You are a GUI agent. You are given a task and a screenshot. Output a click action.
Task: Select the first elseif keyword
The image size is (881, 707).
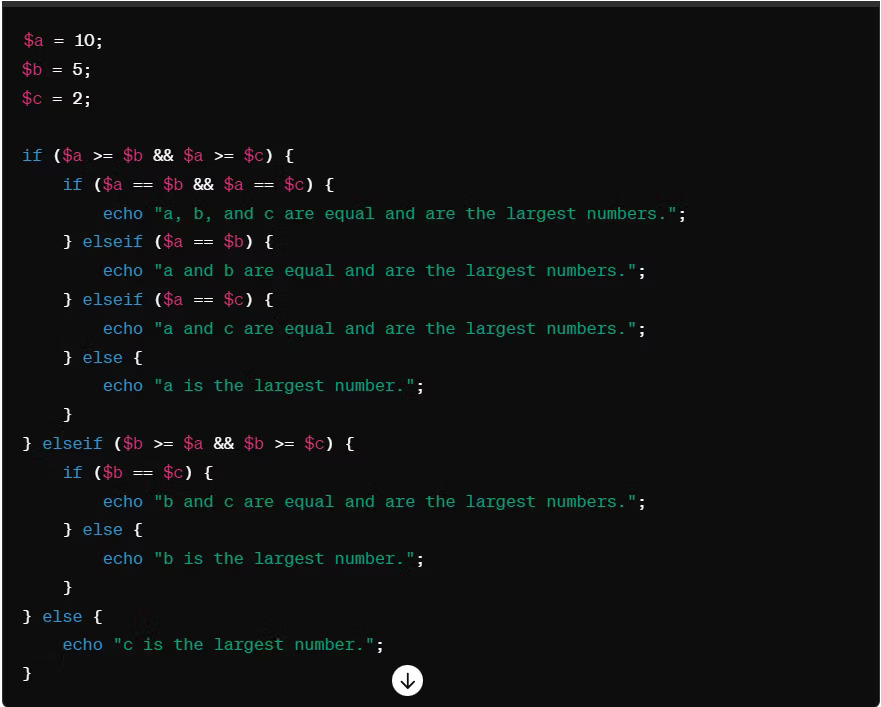(112, 241)
